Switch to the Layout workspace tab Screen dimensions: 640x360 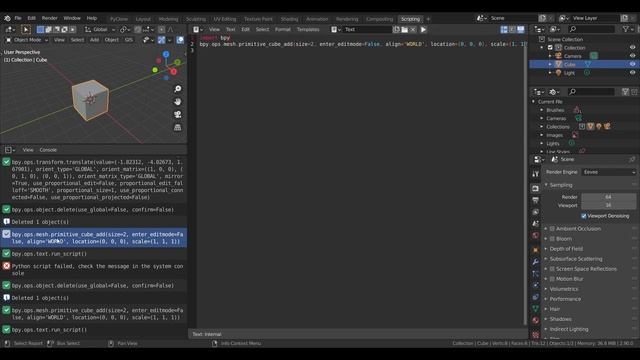tap(143, 19)
